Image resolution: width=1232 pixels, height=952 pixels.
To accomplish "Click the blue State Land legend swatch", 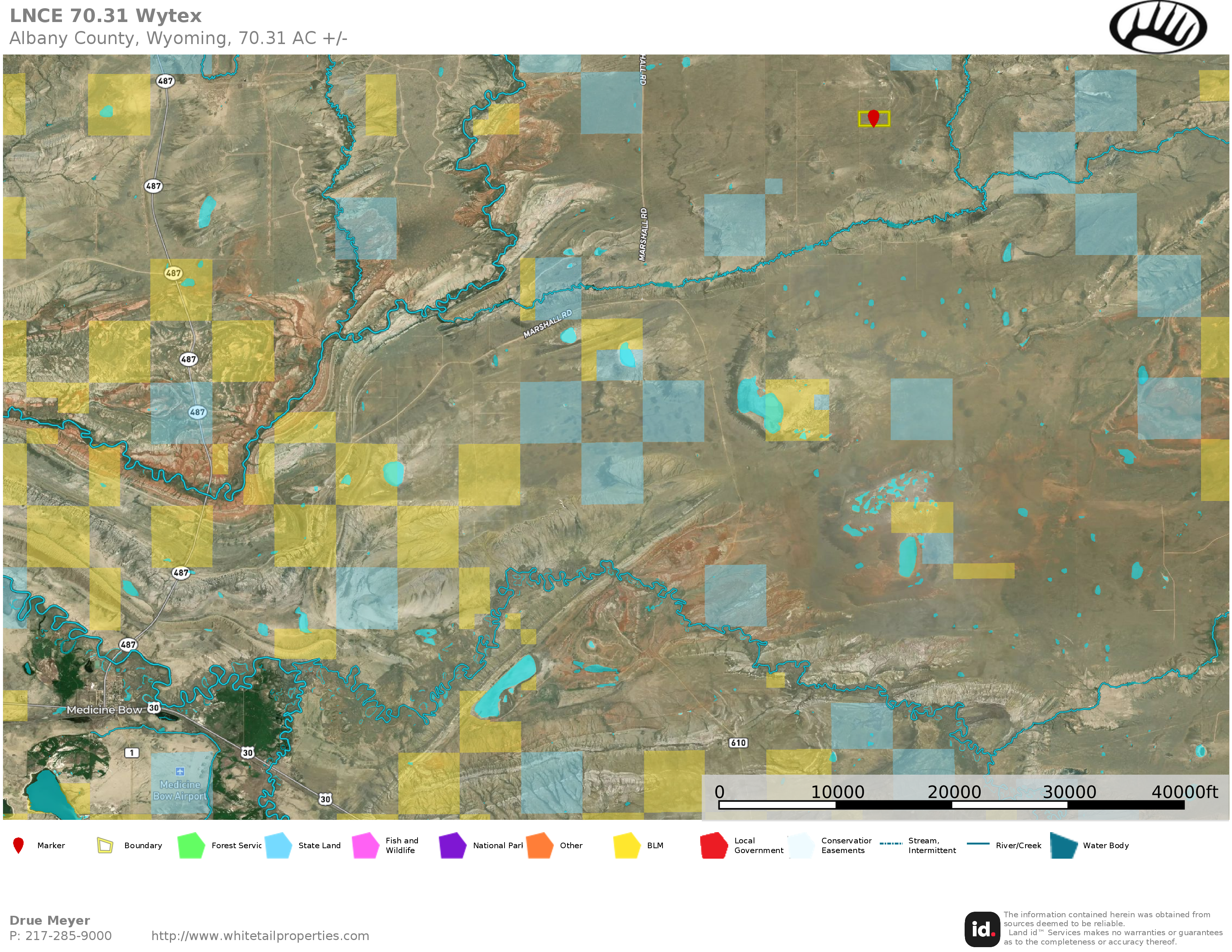I will 278,845.
